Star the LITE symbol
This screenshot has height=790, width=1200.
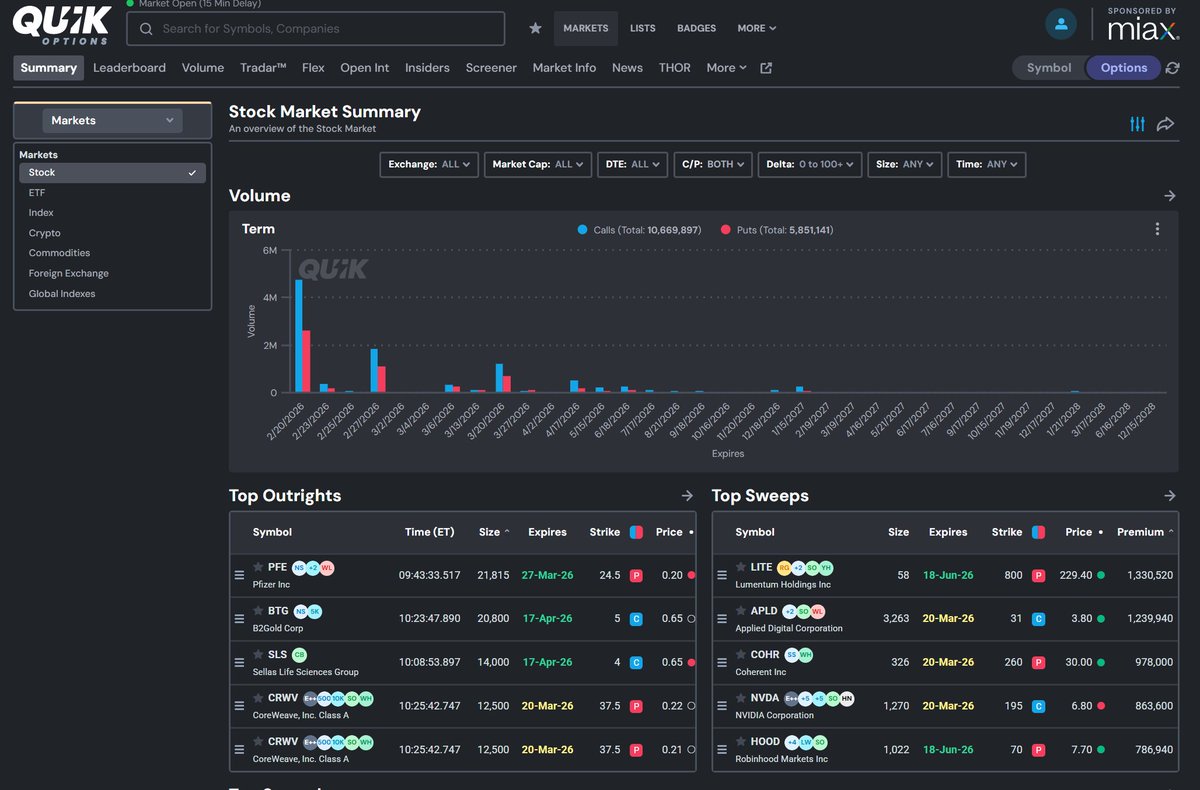tap(741, 567)
